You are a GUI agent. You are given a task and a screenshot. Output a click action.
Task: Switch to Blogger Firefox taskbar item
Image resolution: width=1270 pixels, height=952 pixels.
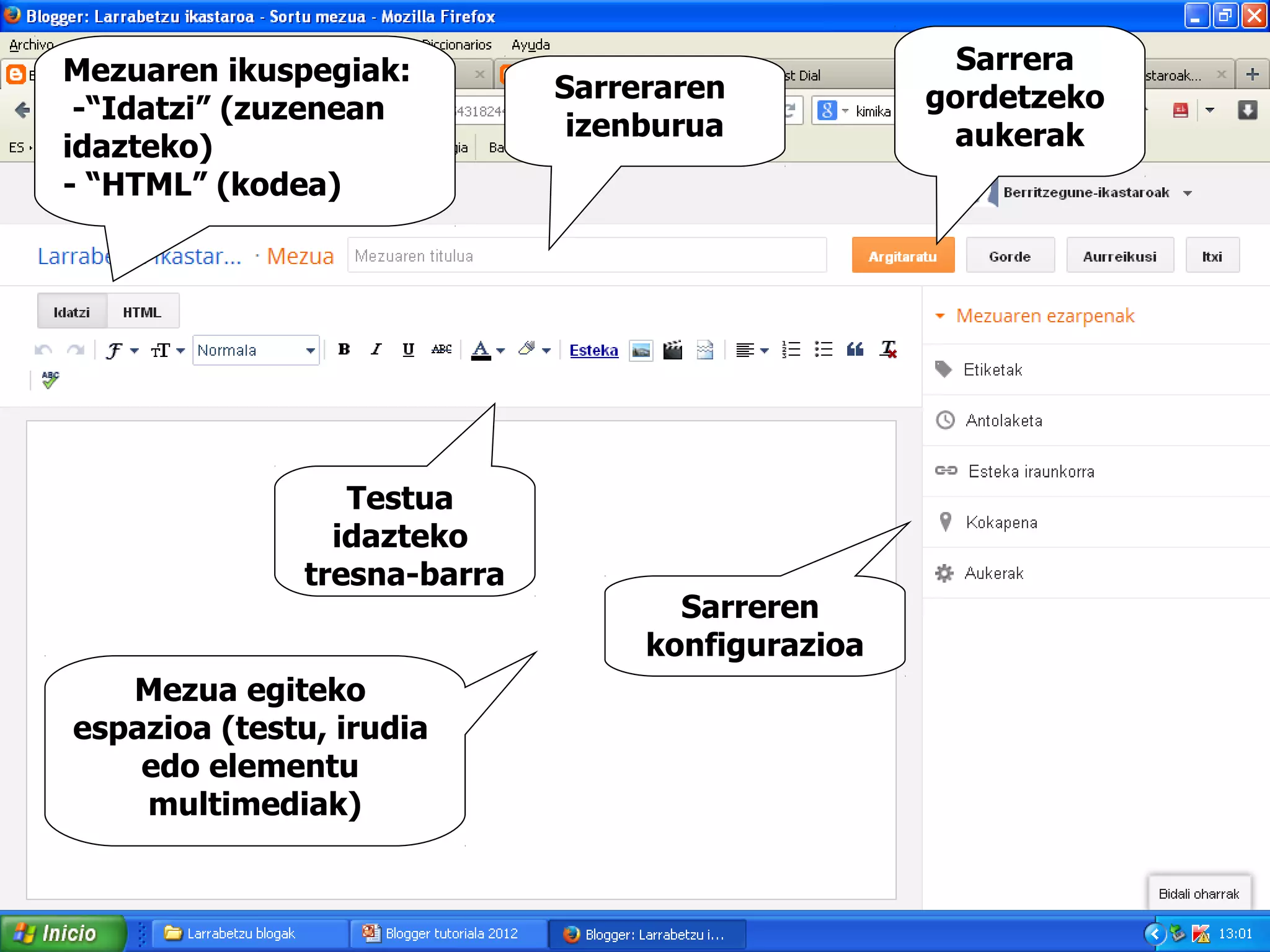[647, 934]
